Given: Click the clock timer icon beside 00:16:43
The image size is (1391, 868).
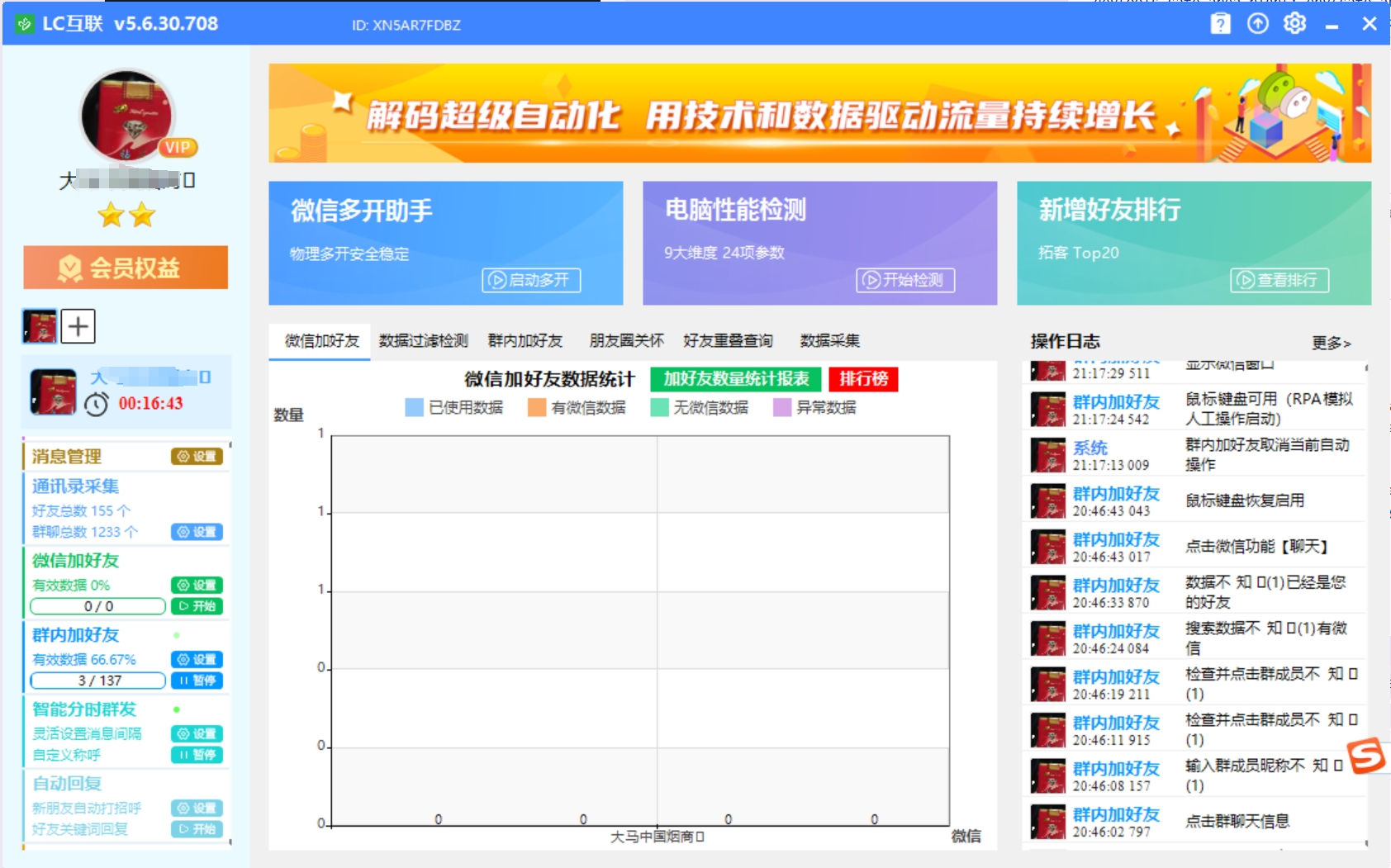Looking at the screenshot, I should pos(97,404).
